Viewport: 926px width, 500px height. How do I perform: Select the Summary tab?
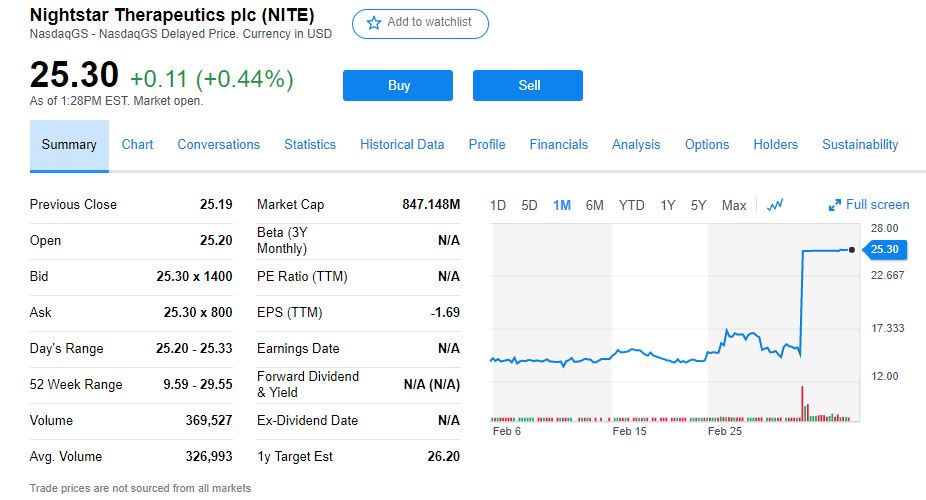(x=69, y=145)
